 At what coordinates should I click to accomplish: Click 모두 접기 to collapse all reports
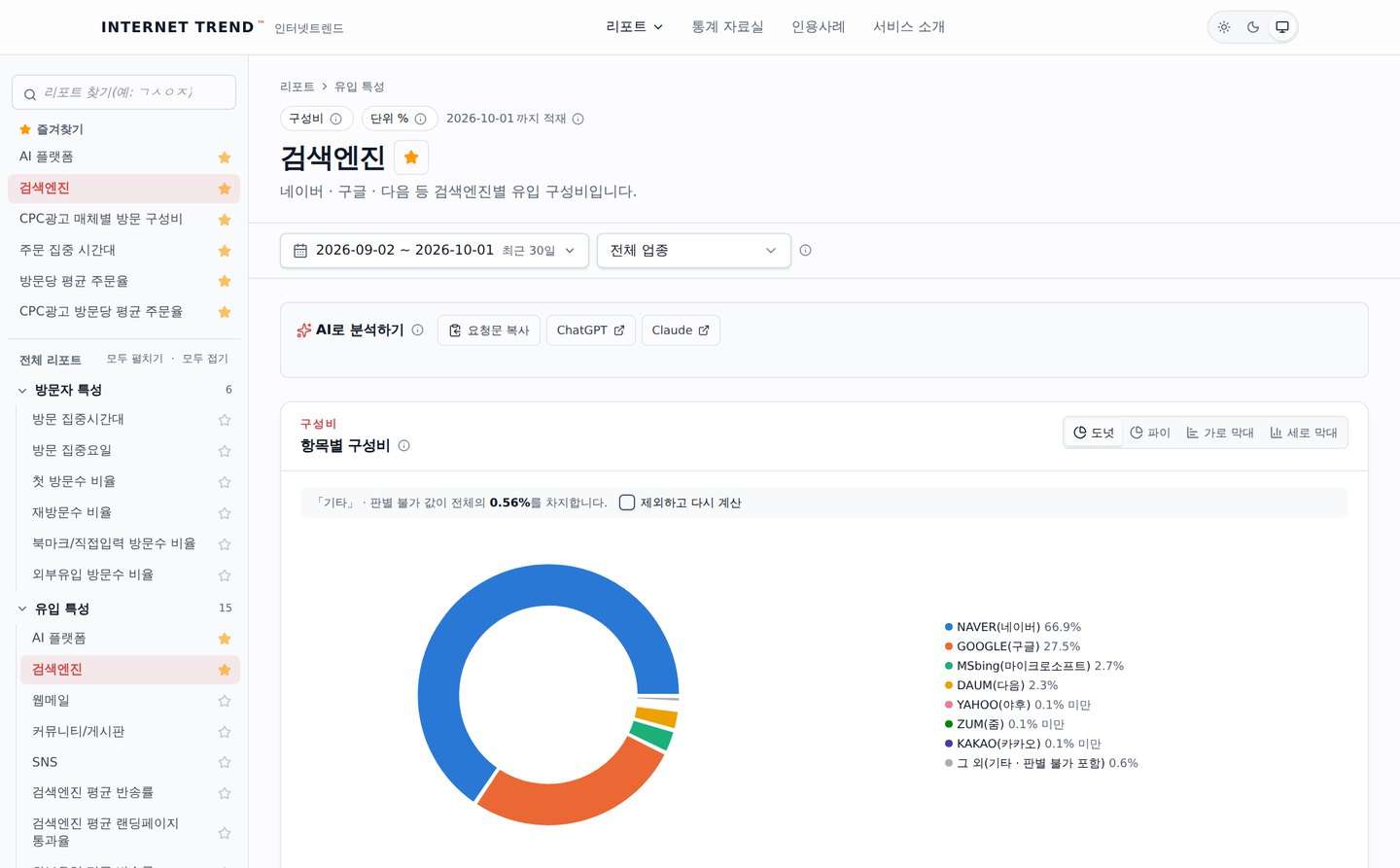(205, 359)
